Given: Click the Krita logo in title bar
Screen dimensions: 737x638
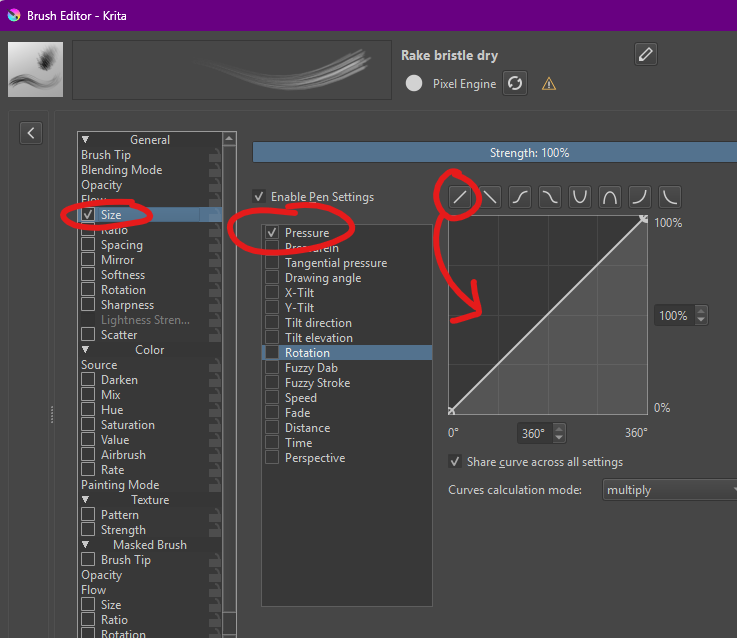Looking at the screenshot, I should [x=14, y=16].
